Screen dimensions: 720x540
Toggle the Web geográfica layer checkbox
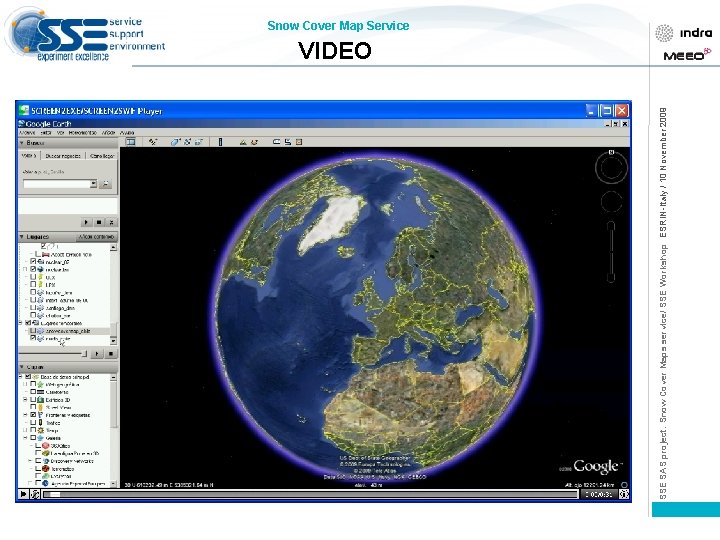tap(33, 384)
